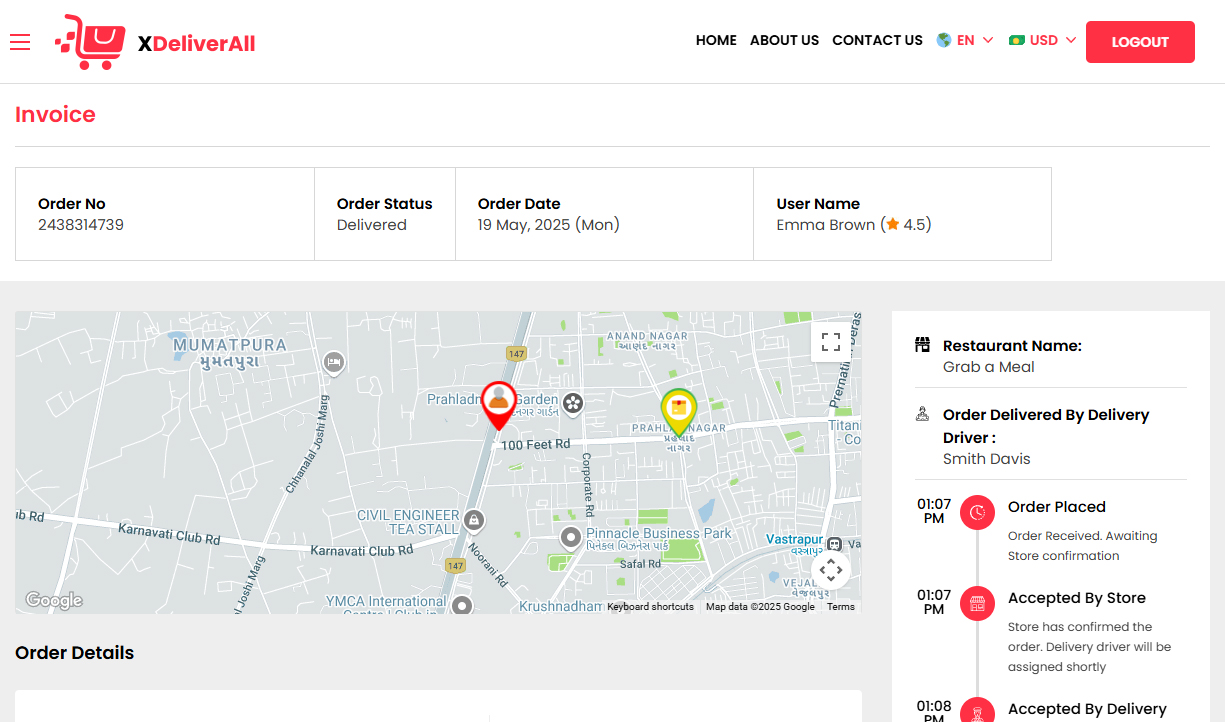Click Vastrapur transit station icon
The height and width of the screenshot is (722, 1225).
834,544
